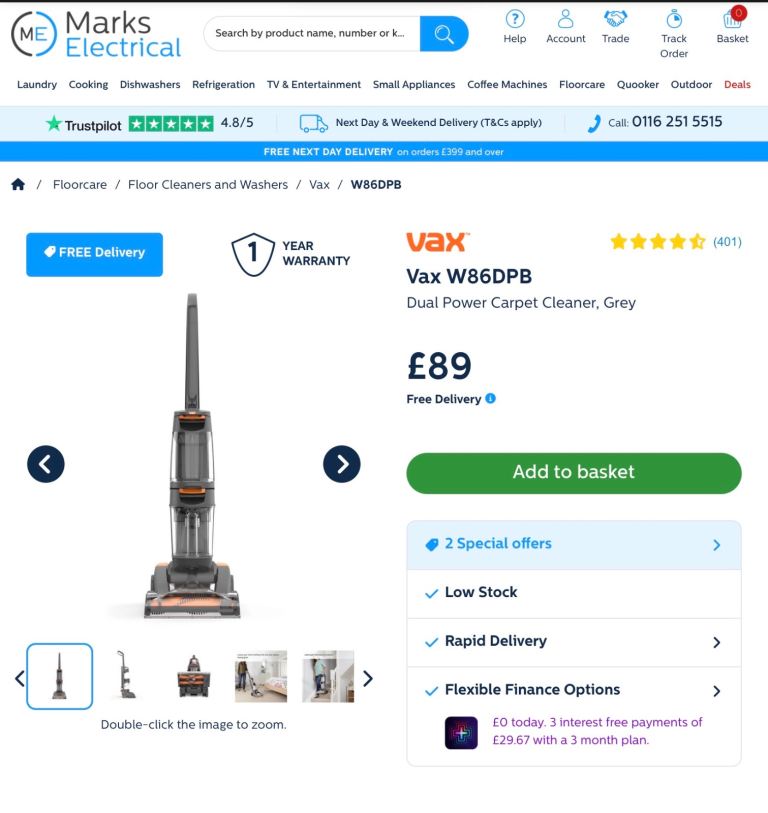Open the Account icon

coord(565,20)
